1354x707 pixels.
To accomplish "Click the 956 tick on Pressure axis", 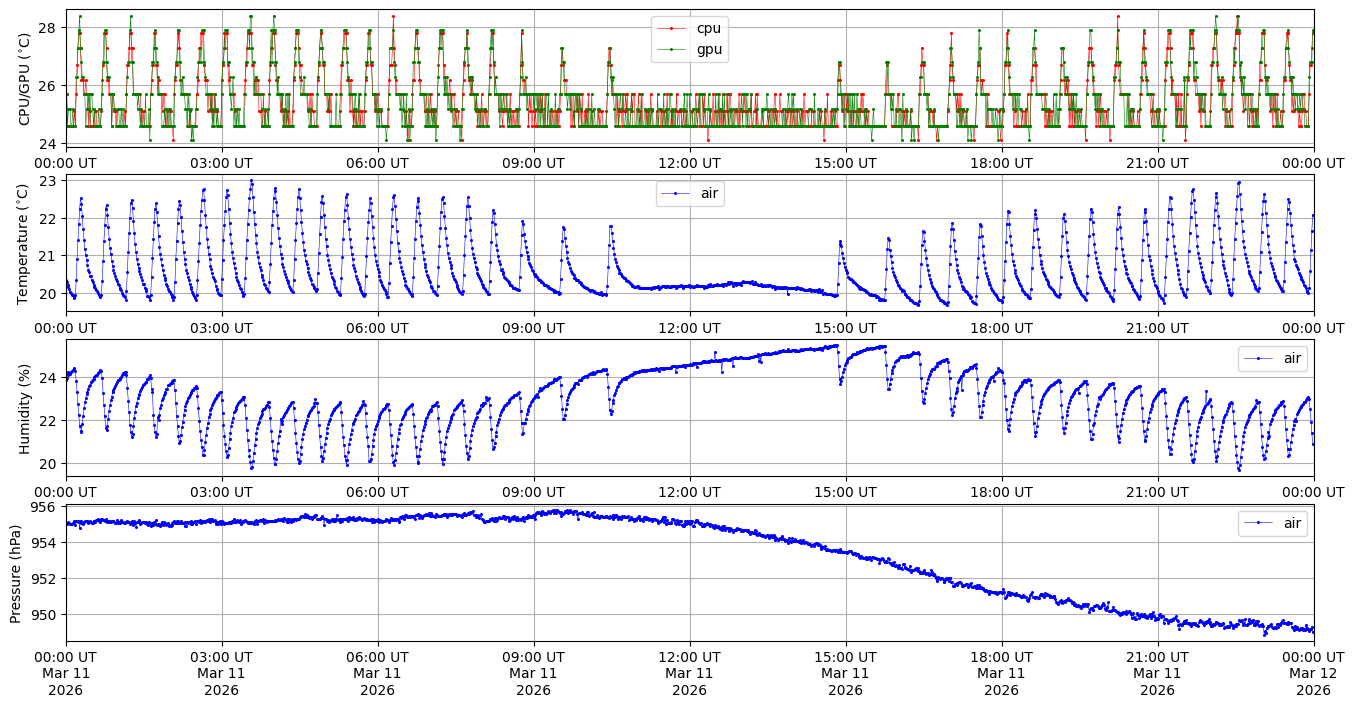I will [46, 507].
